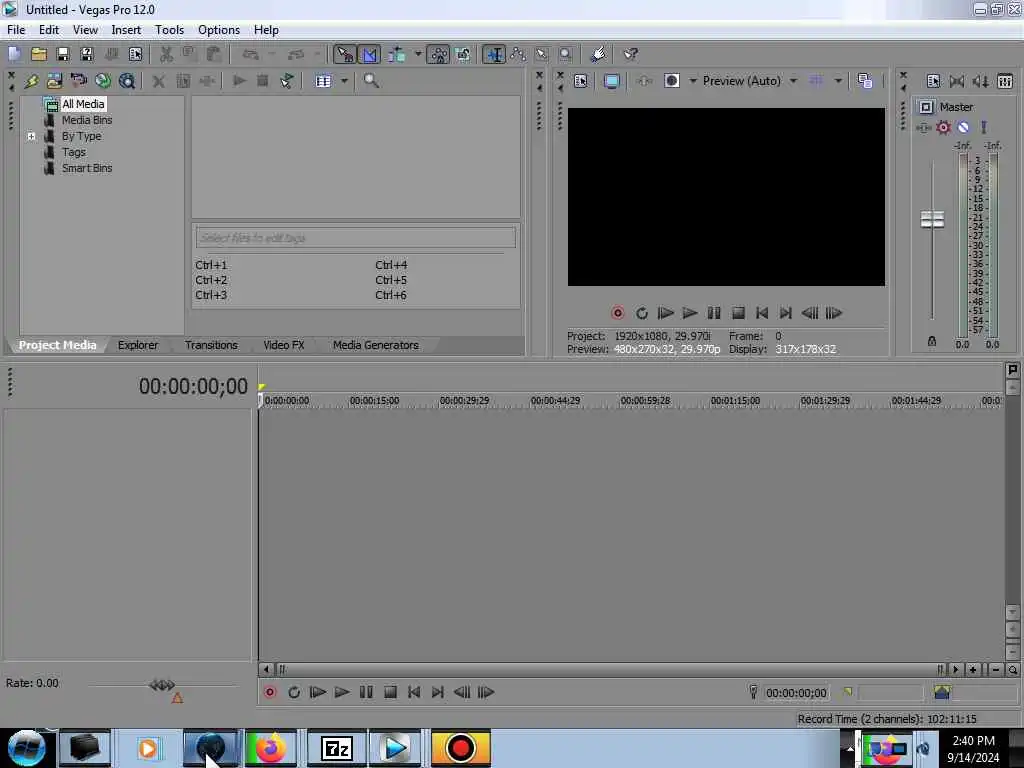Select the Selection Edit tool
This screenshot has height=768, width=1024.
click(541, 54)
